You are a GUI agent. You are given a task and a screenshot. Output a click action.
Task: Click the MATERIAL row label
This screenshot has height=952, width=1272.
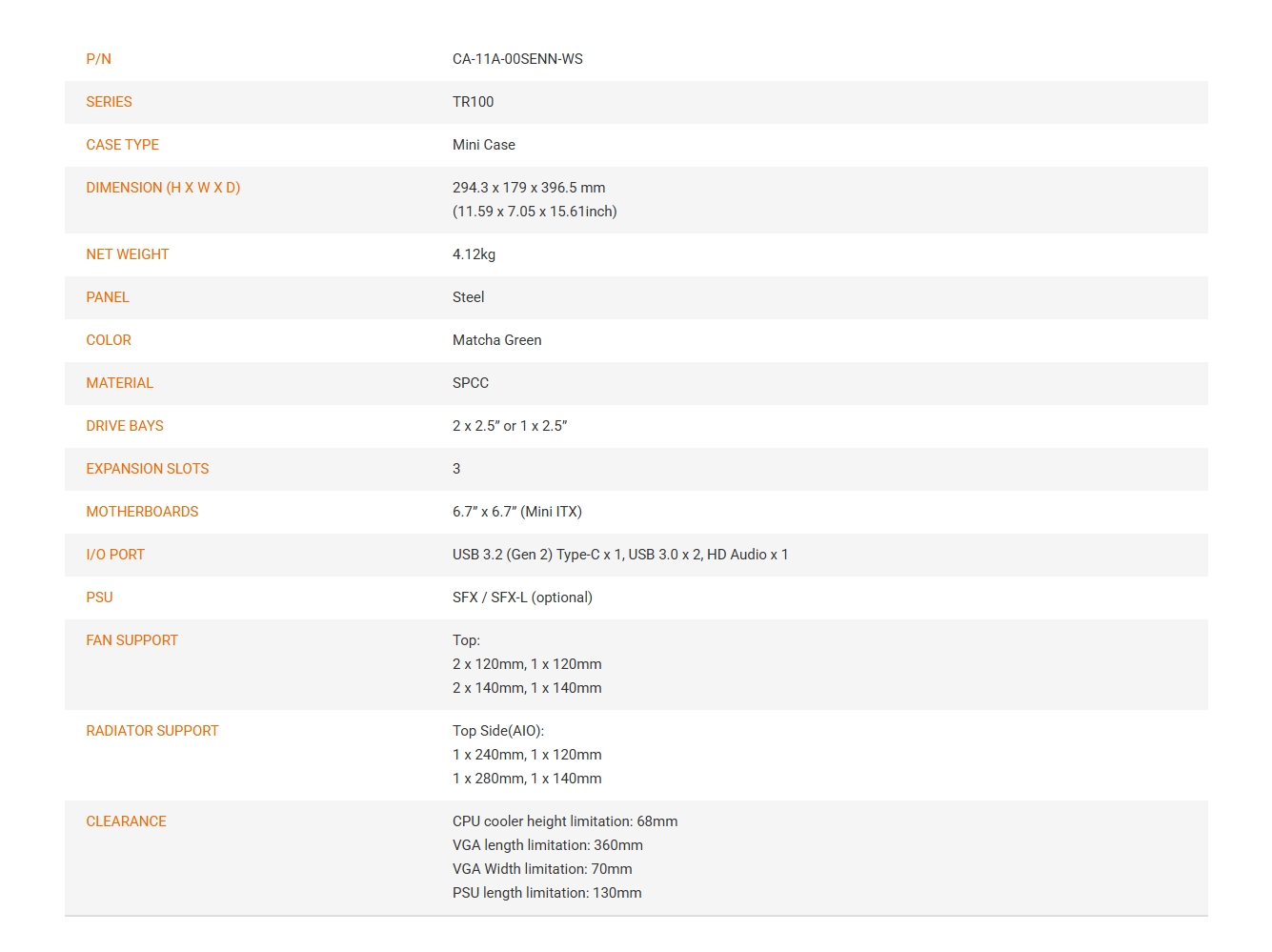[119, 383]
